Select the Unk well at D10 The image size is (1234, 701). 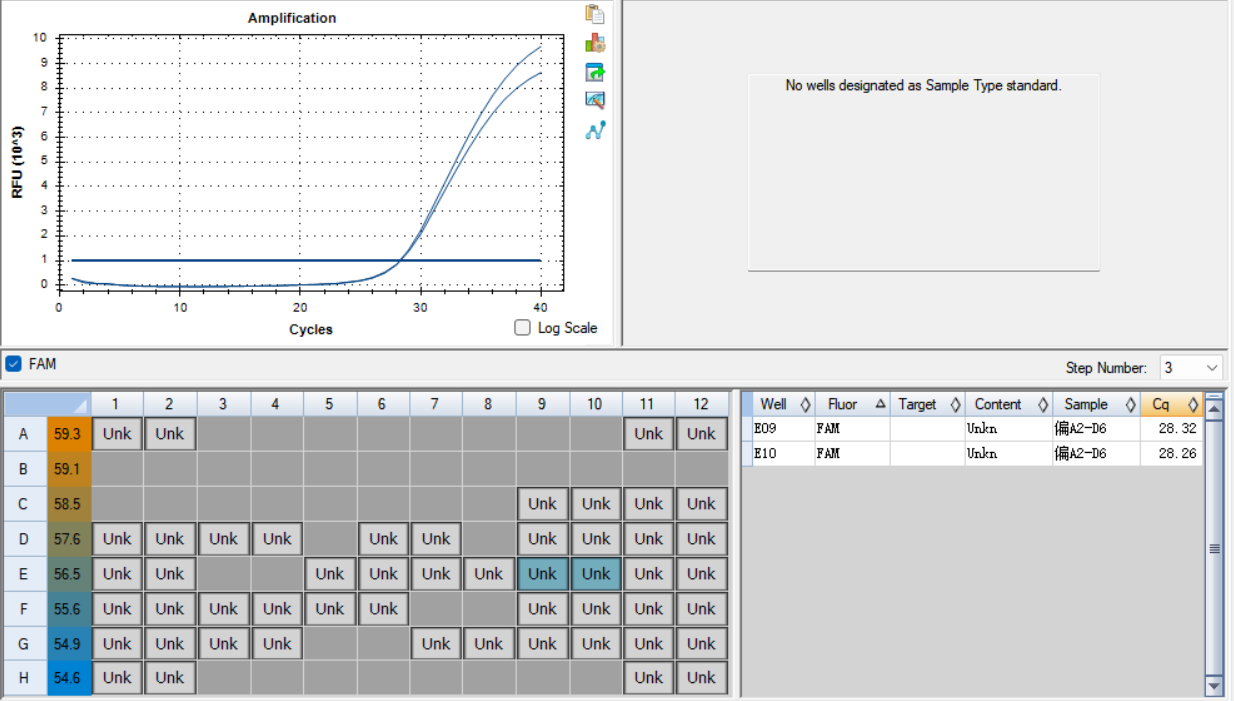(x=596, y=539)
